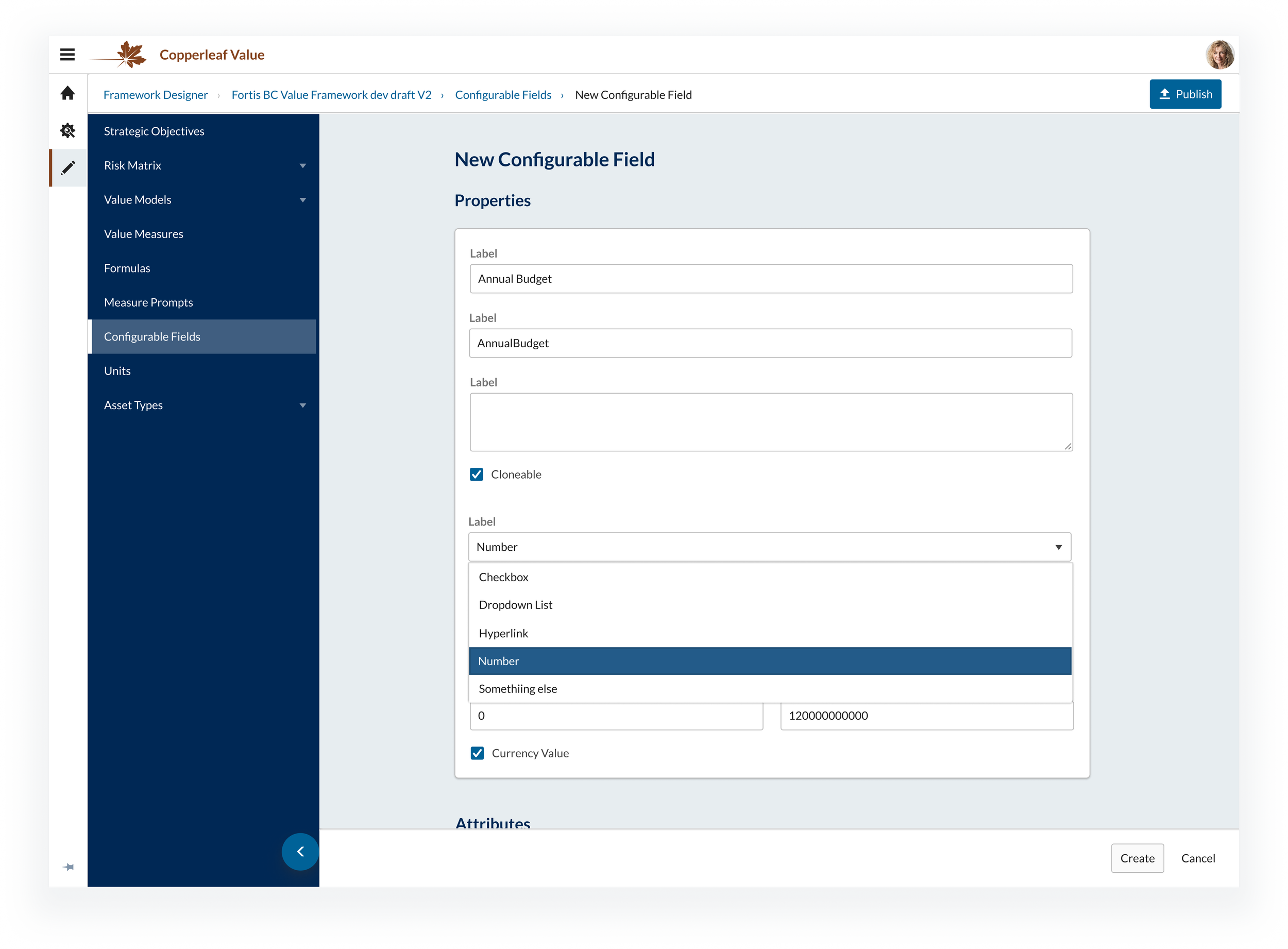This screenshot has width=1288, height=949.
Task: Click the Number type dropdown arrow
Action: click(x=1058, y=547)
